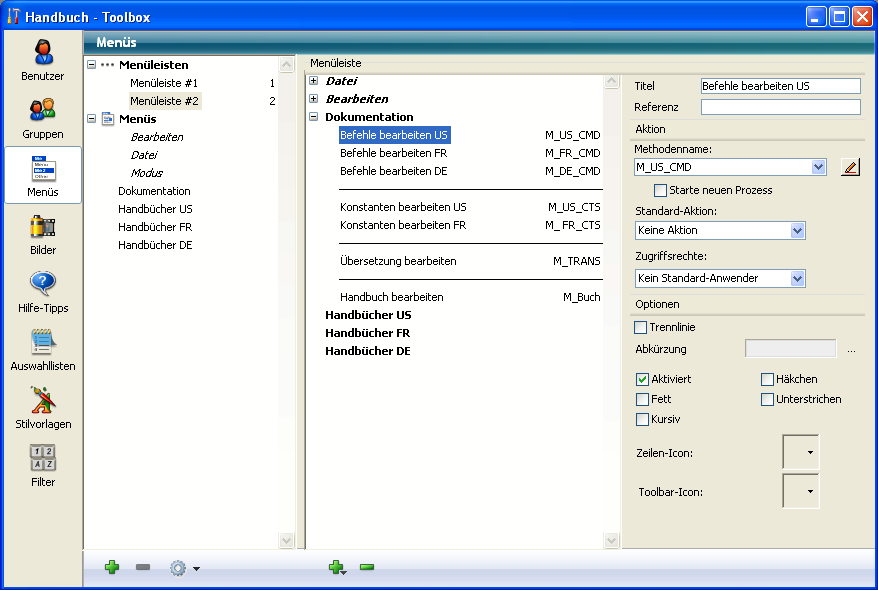Open the Methodenname dropdown
The height and width of the screenshot is (590, 878).
coord(818,167)
